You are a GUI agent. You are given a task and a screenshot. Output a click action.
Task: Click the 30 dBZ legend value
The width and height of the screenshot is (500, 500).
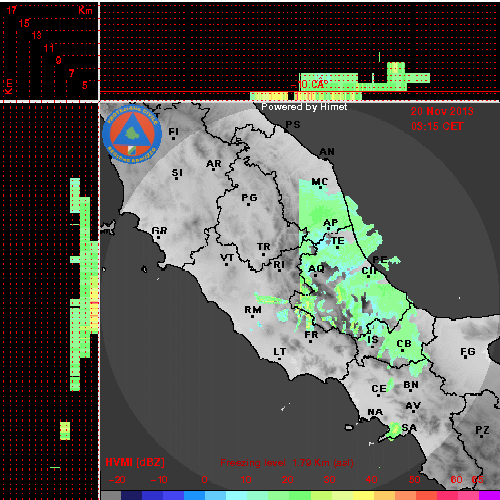(x=329, y=480)
